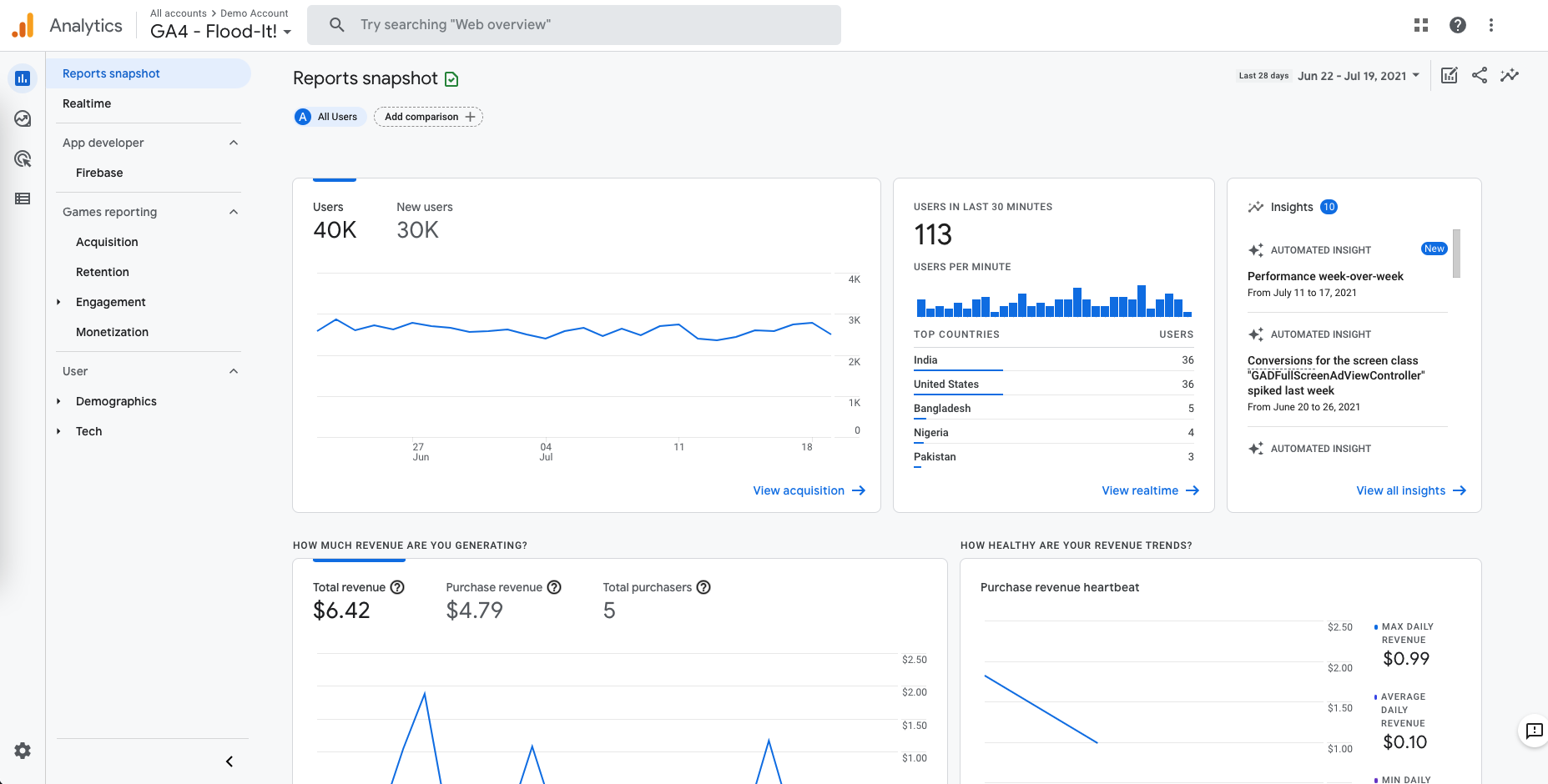
Task: Collapse the App developer section
Action: pos(234,143)
